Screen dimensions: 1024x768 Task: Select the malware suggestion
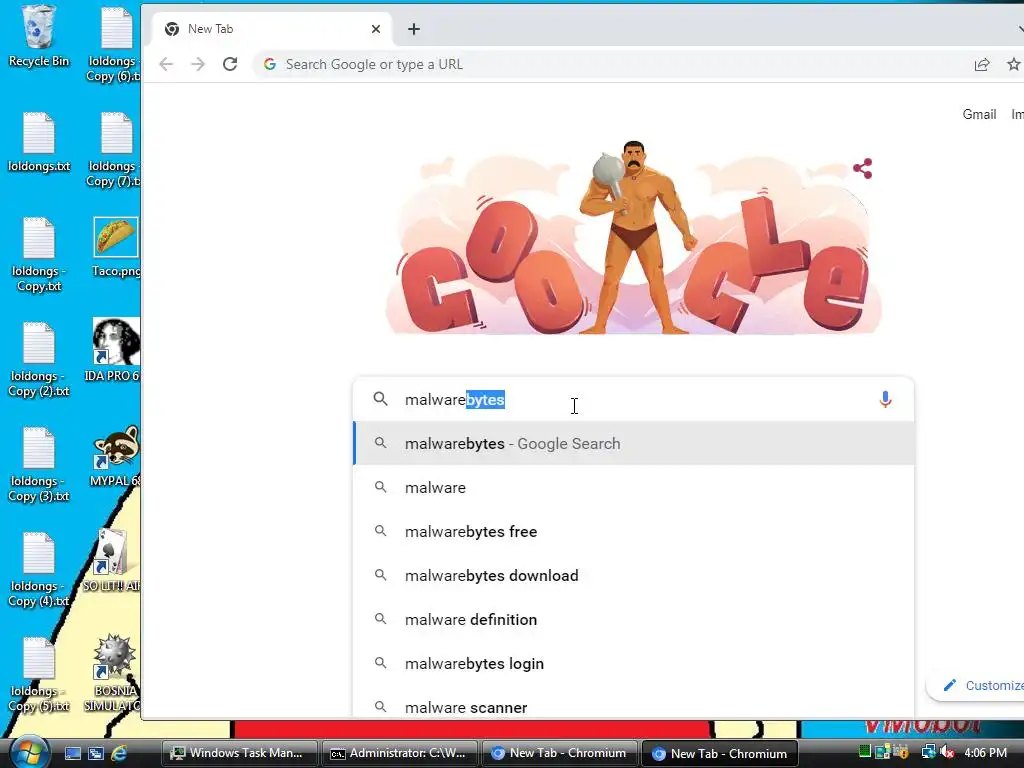[x=633, y=487]
